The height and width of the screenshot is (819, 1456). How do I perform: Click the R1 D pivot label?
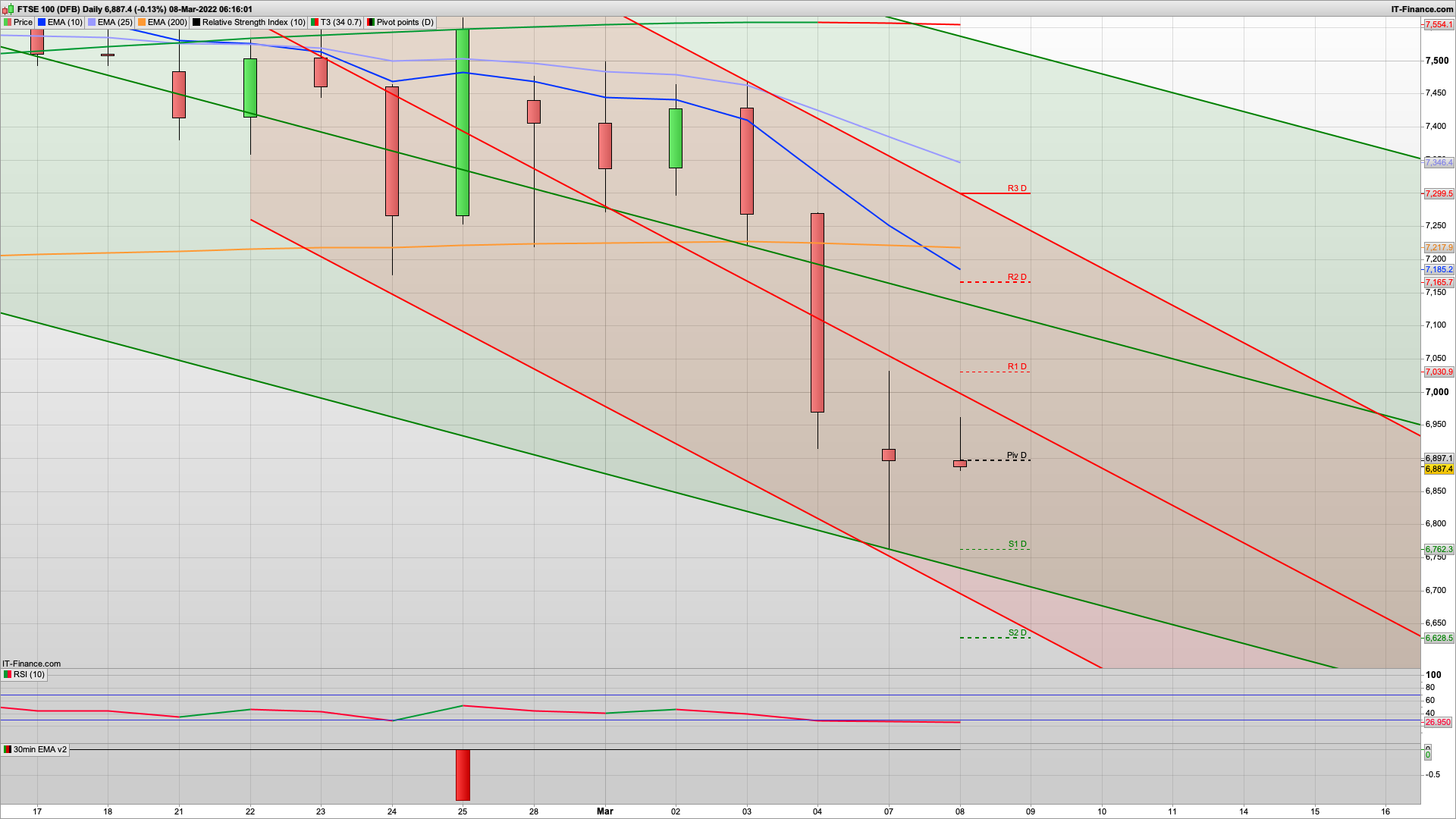[1017, 366]
